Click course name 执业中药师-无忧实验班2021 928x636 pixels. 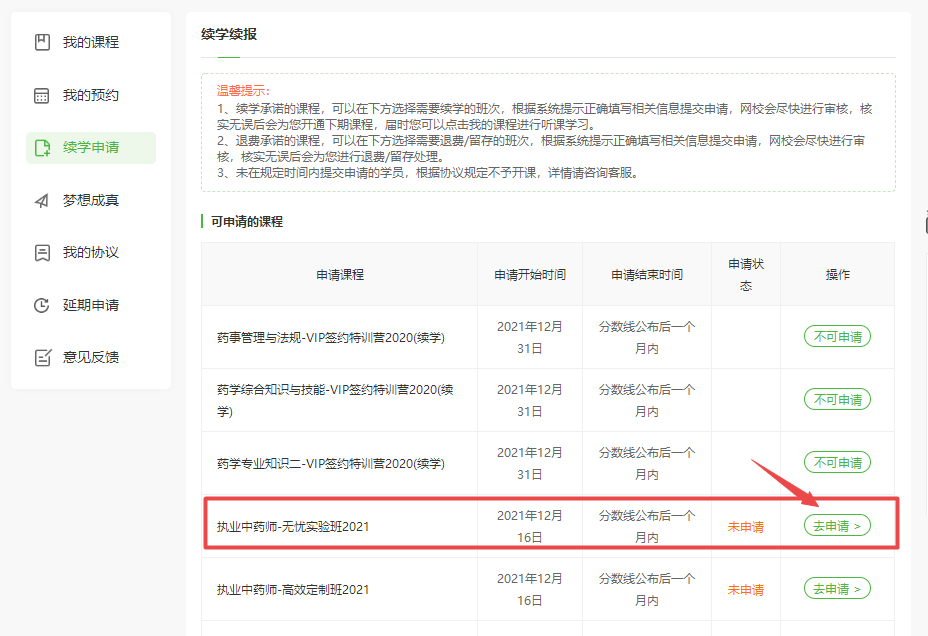(293, 526)
